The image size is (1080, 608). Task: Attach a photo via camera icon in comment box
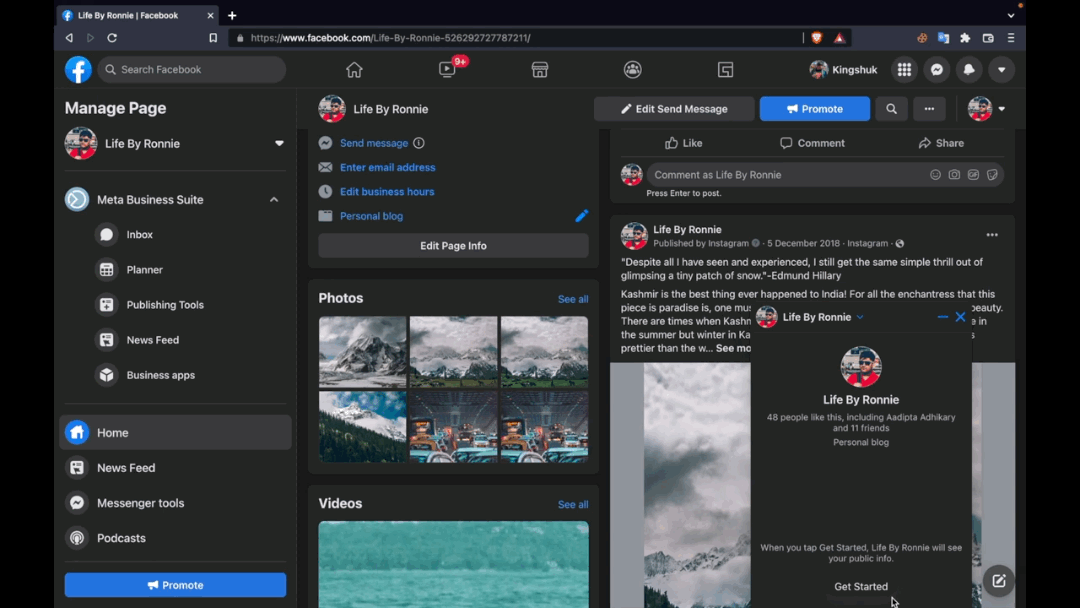(x=954, y=175)
